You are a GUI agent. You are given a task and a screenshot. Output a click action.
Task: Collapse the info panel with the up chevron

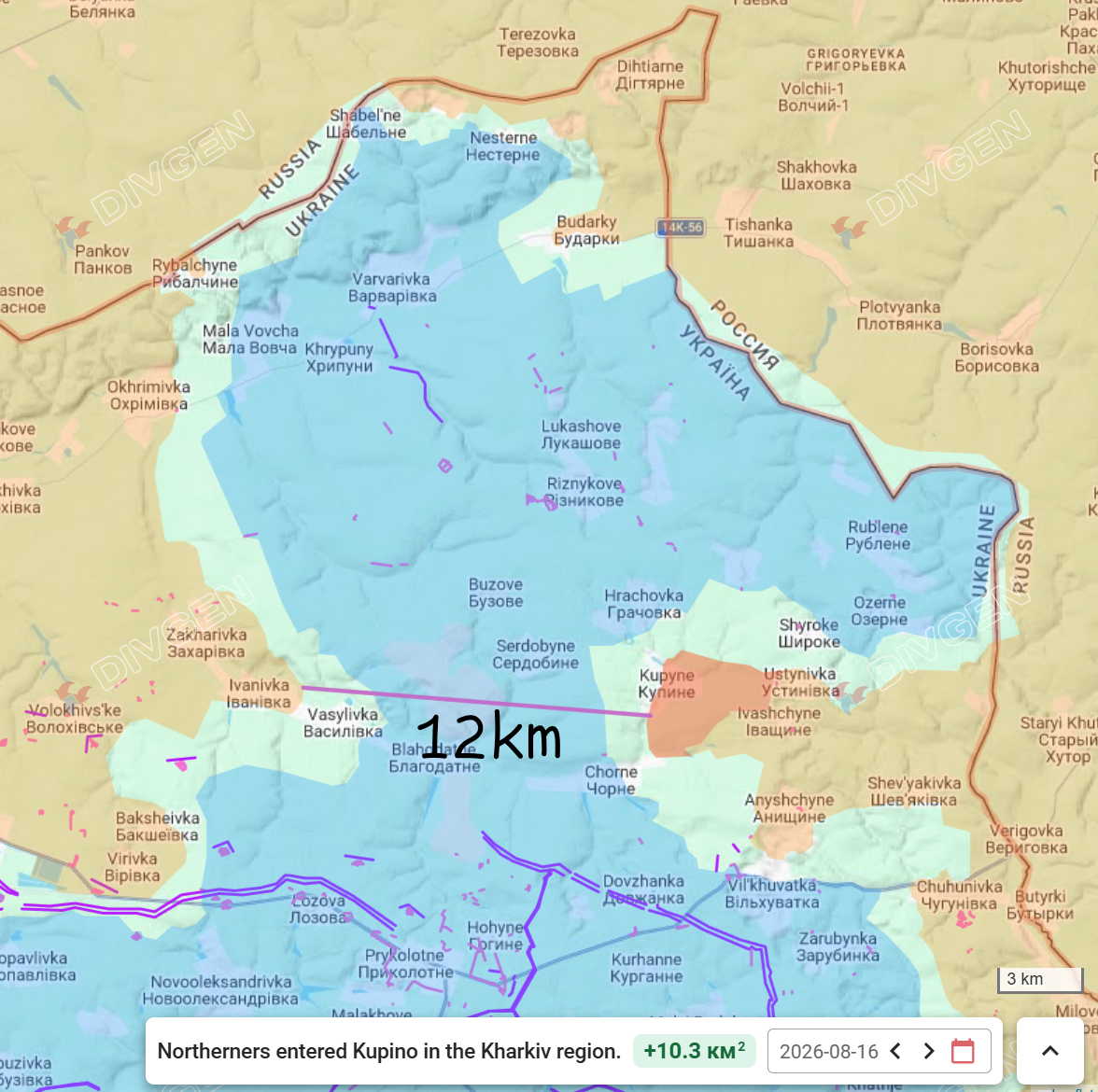[x=1049, y=1051]
